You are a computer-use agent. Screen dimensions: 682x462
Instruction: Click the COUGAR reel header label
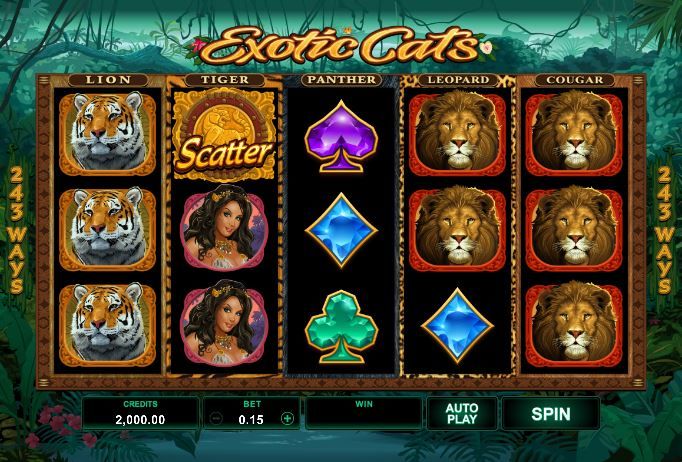(575, 80)
